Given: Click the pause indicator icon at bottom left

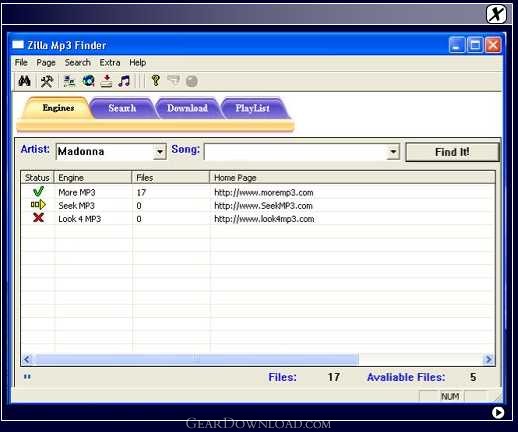Looking at the screenshot, I should (x=27, y=377).
